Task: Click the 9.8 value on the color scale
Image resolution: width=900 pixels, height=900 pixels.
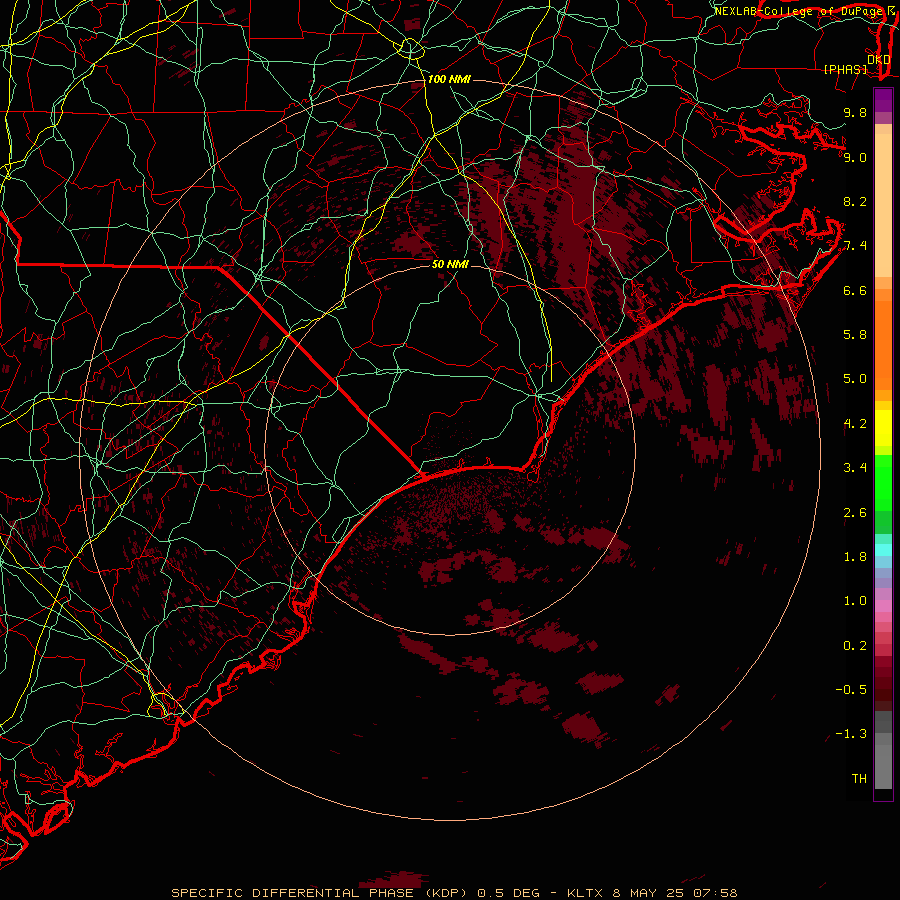Action: click(x=855, y=112)
